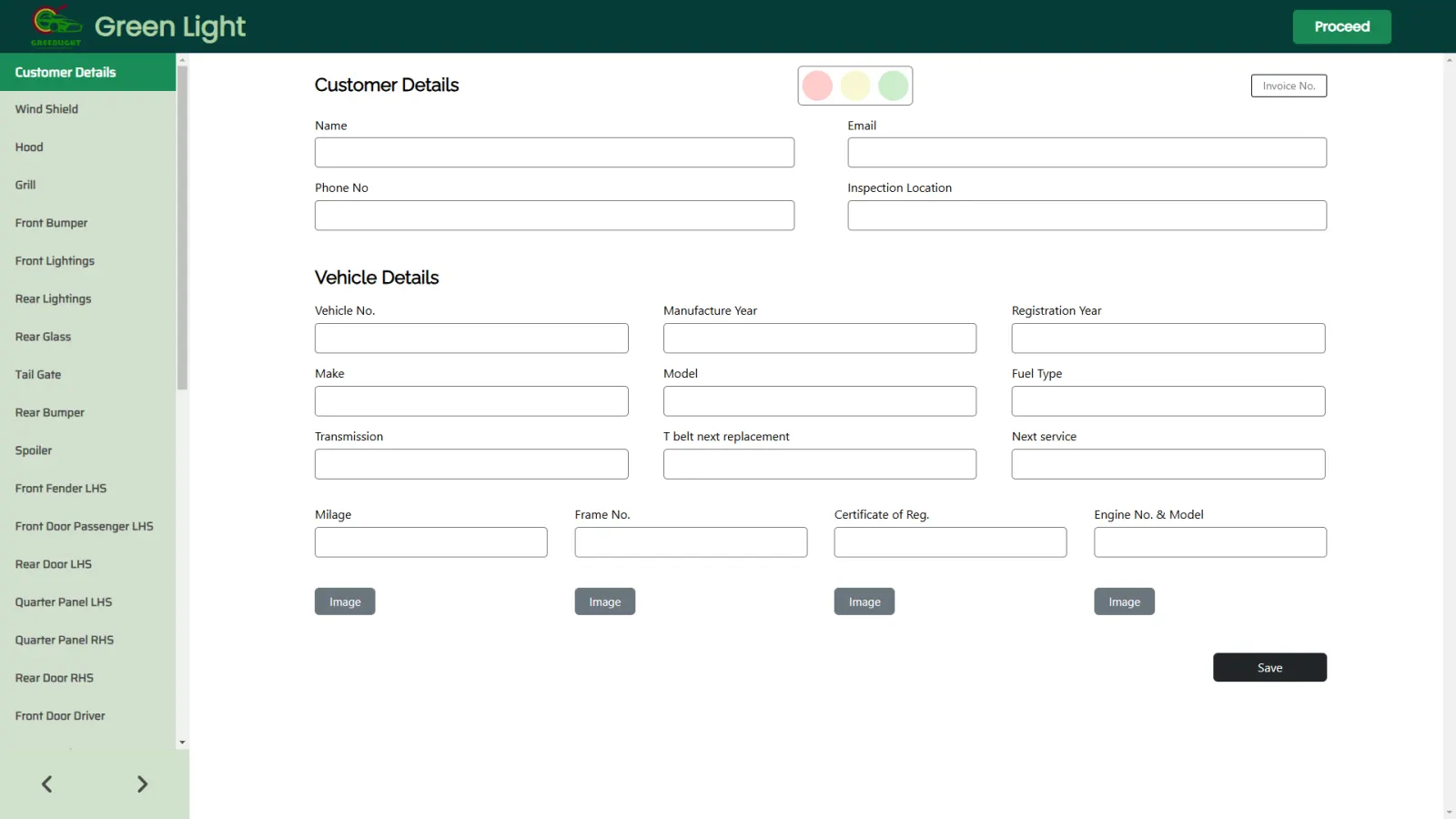Open the Rear Glass sidebar section
Viewport: 1456px width, 819px height.
pyautogui.click(x=87, y=337)
